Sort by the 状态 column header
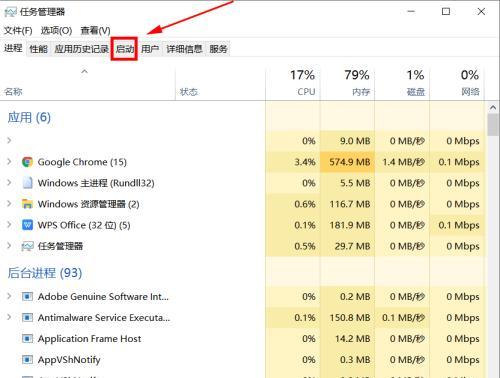 [220, 83]
